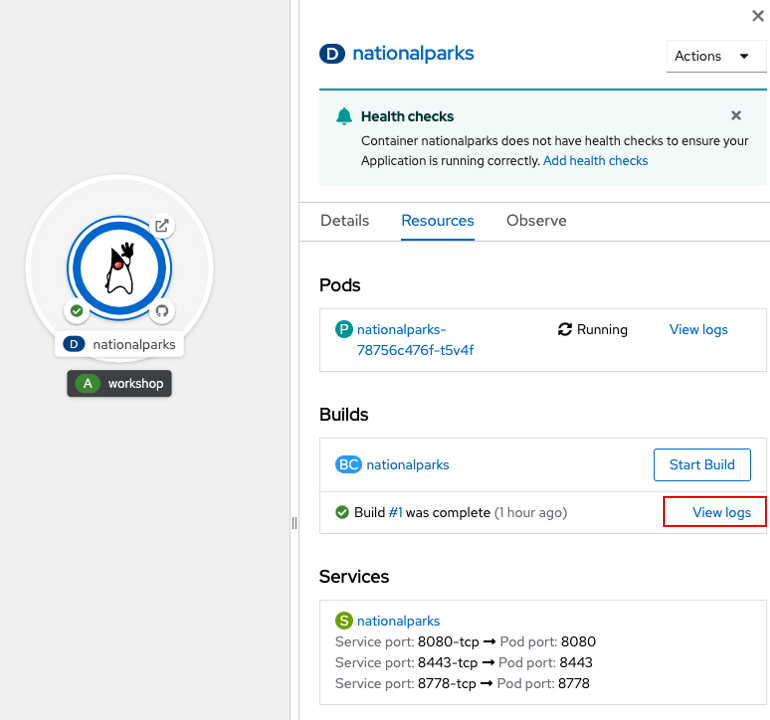The width and height of the screenshot is (770, 720).
Task: Click the side panel resize handle
Action: (x=294, y=523)
